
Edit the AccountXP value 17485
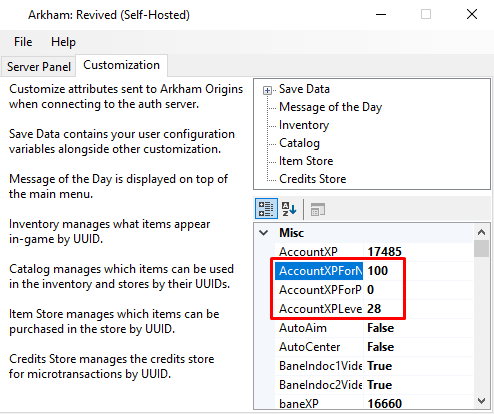click(x=418, y=252)
